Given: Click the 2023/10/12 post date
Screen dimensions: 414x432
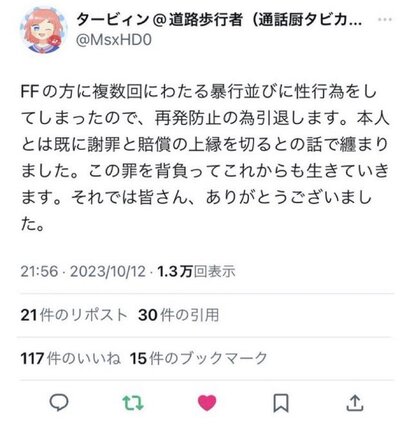Looking at the screenshot, I should (x=108, y=271).
